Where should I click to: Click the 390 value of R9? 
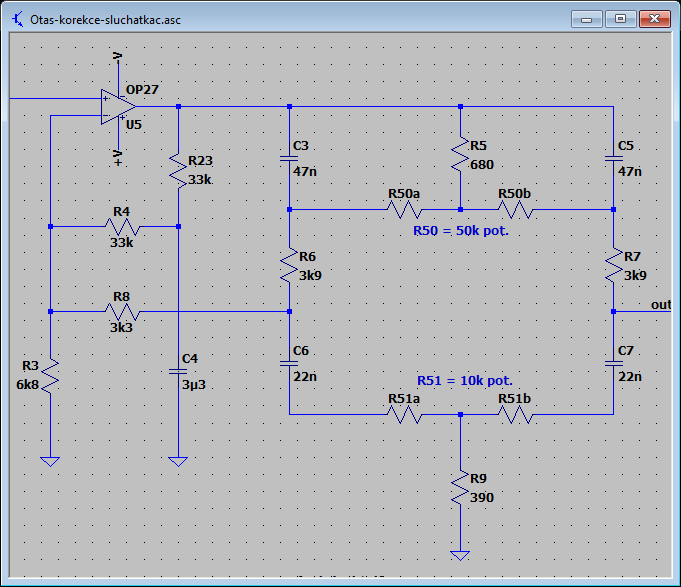pos(482,498)
